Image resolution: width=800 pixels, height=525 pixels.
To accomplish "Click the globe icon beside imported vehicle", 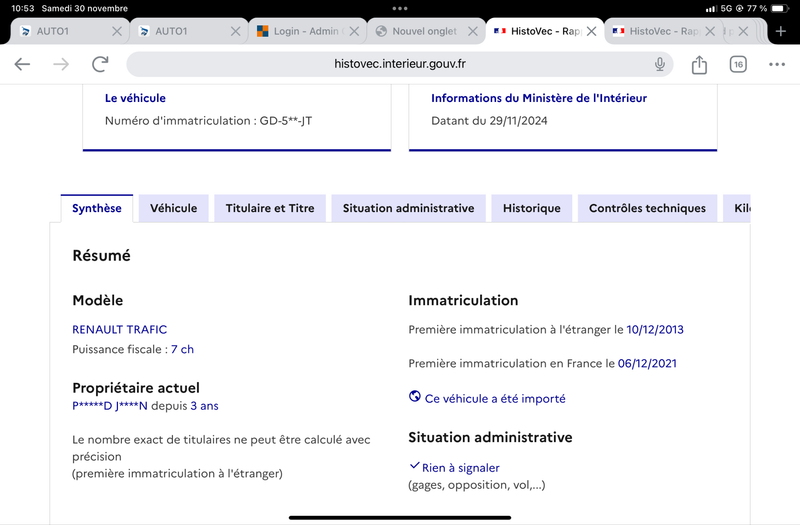I will 415,396.
